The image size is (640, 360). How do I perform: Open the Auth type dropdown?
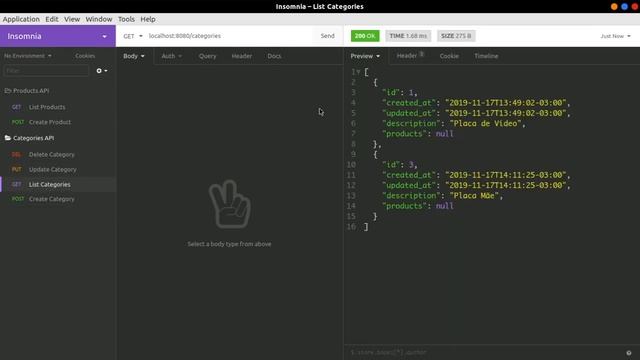click(x=172, y=56)
